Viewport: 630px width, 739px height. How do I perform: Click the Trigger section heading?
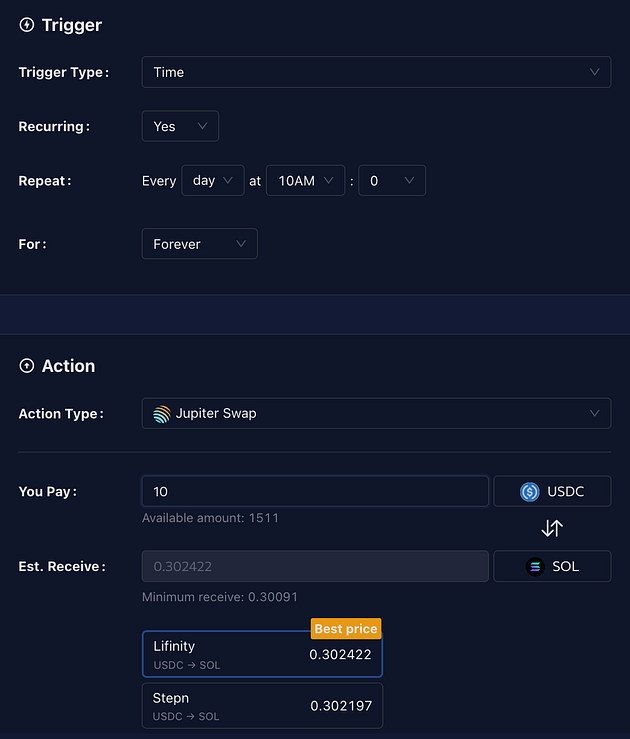tap(72, 25)
